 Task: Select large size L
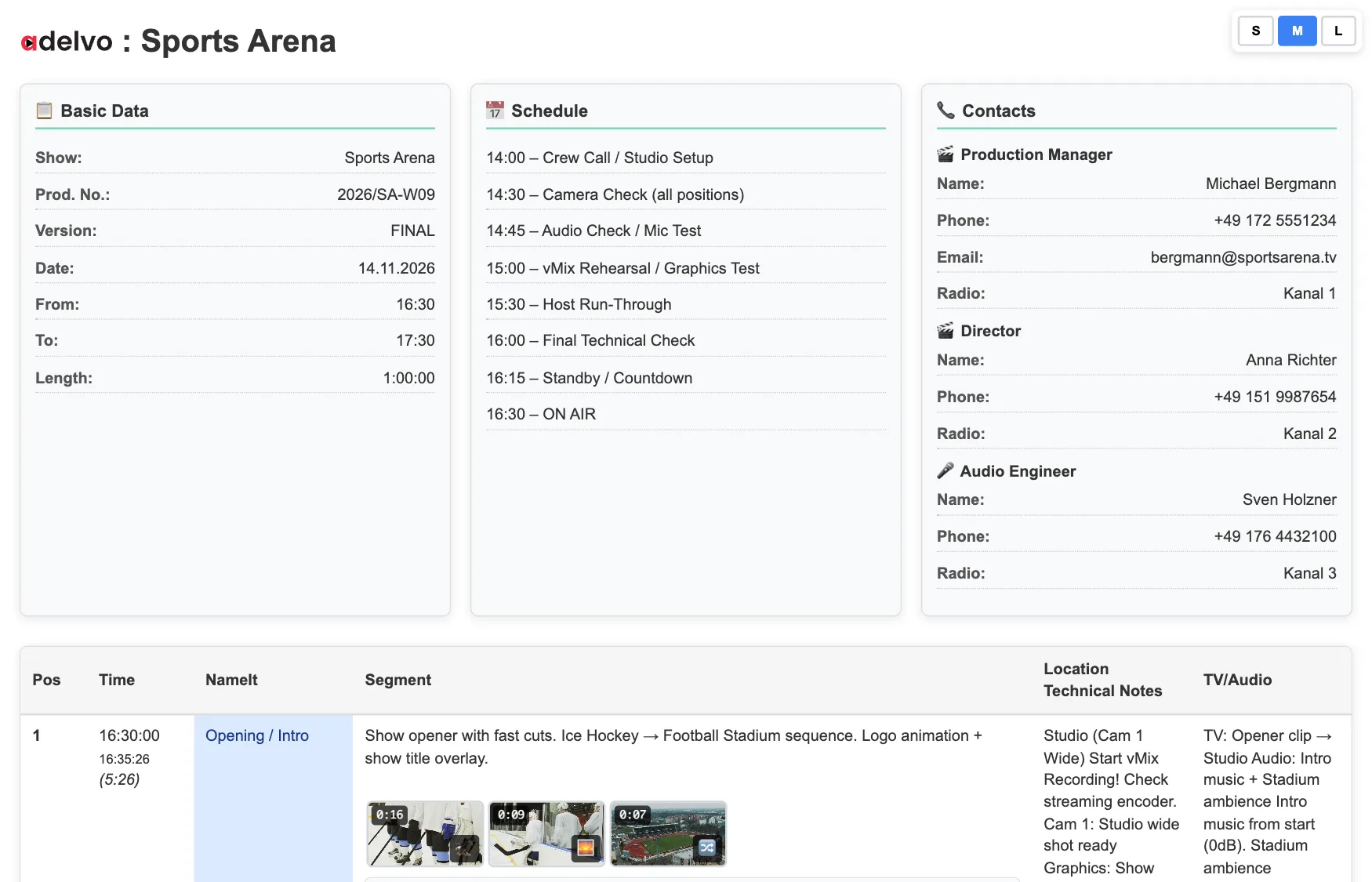[1338, 31]
